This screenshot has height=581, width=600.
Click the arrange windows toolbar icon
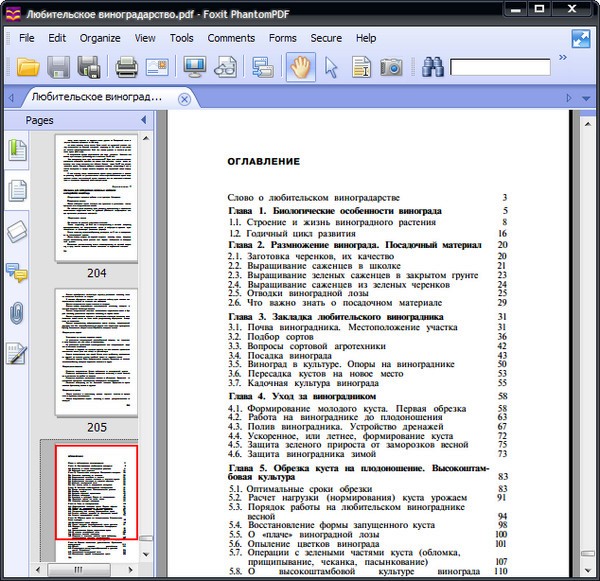[x=262, y=67]
